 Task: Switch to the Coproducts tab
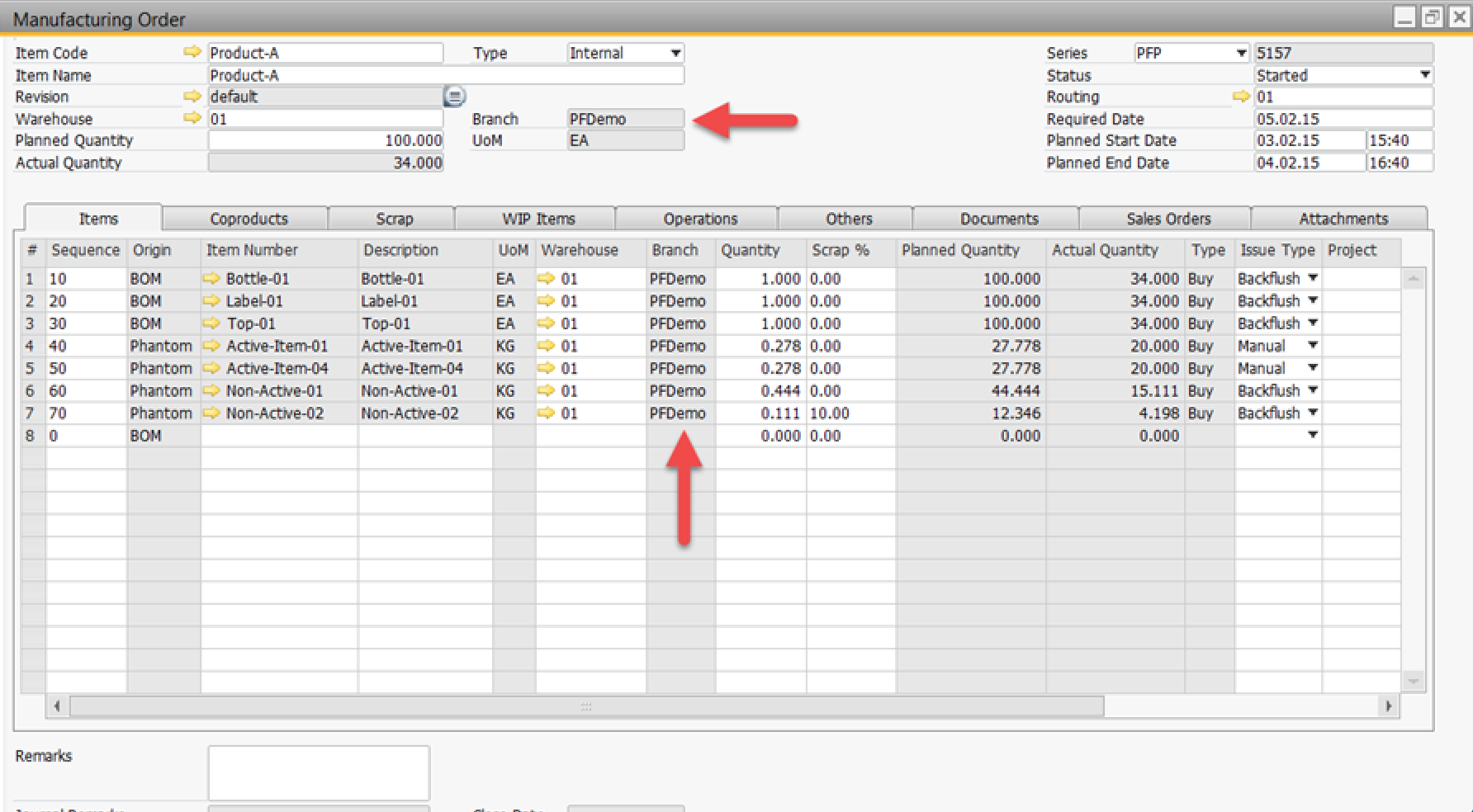point(249,219)
